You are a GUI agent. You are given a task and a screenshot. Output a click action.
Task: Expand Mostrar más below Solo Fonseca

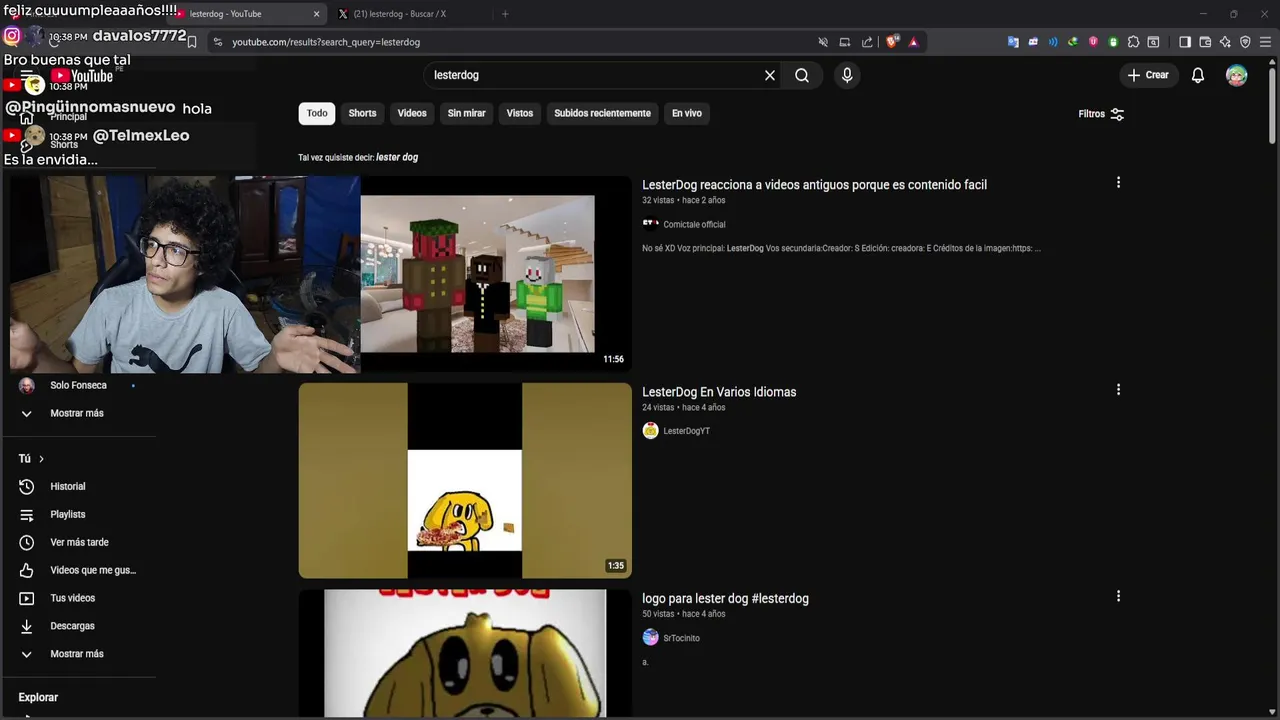78,413
